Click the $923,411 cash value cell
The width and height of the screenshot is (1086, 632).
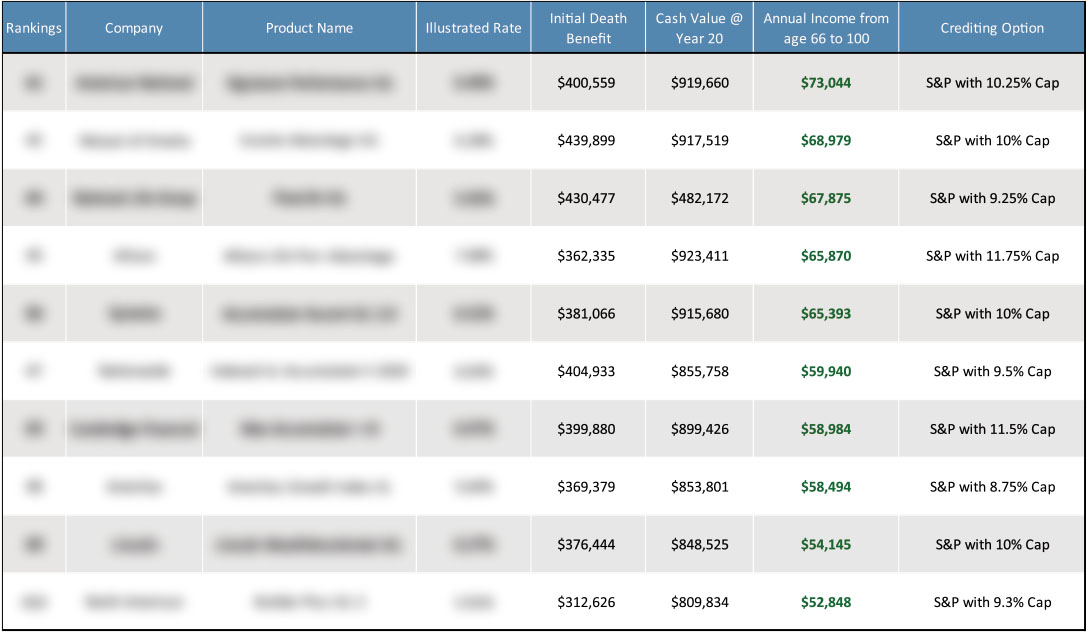[x=698, y=255]
